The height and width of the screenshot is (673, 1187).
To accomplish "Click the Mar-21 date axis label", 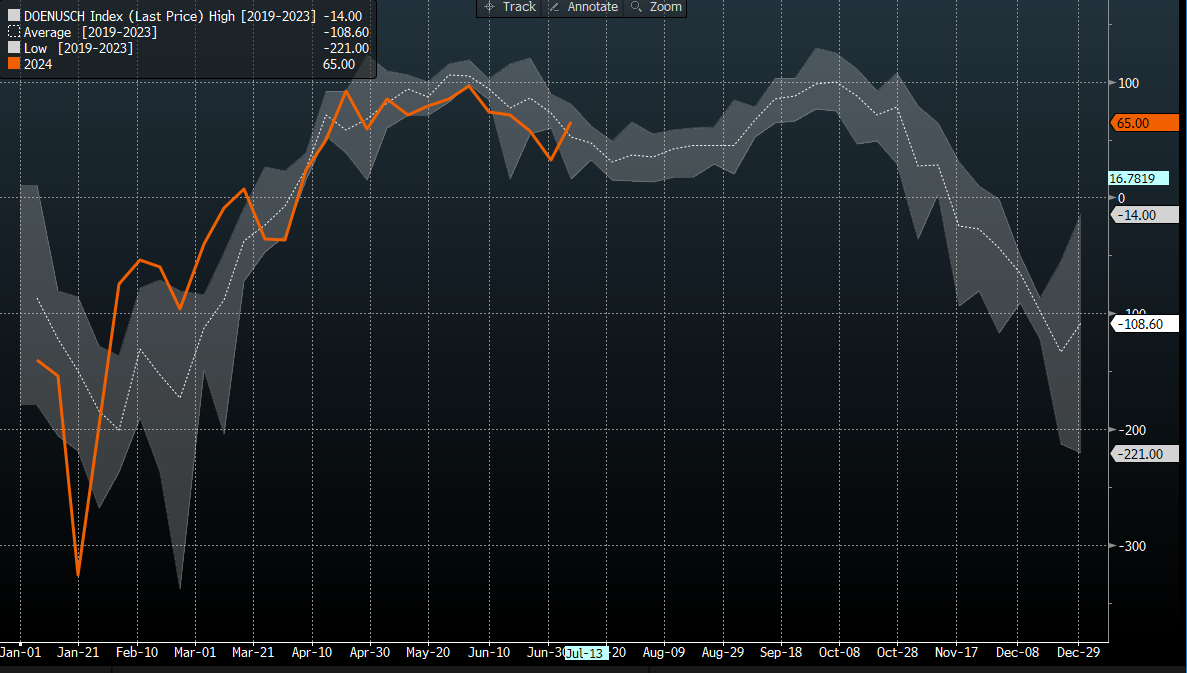I will (253, 652).
